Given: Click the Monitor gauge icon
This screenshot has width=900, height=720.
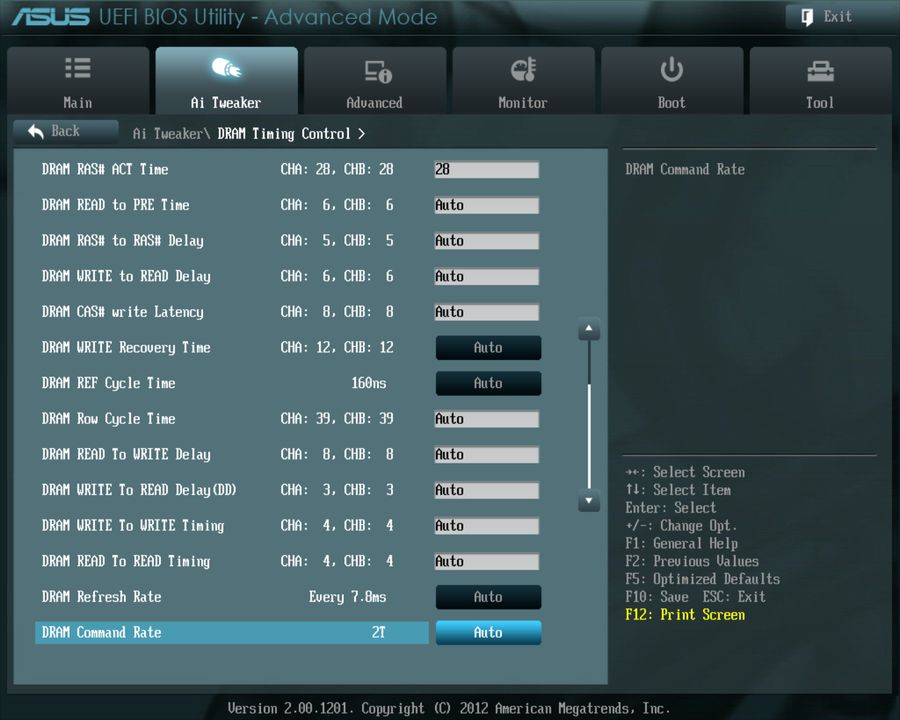Looking at the screenshot, I should coord(523,69).
